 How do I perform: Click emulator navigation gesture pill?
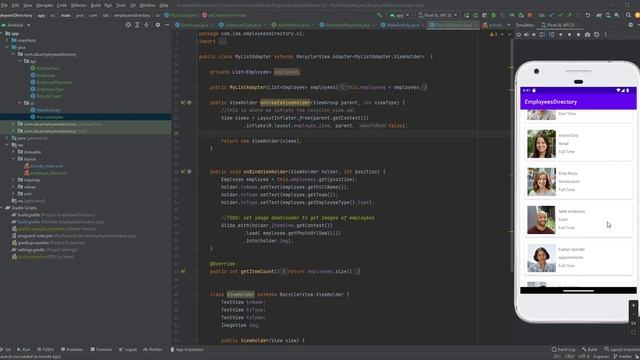click(x=578, y=291)
